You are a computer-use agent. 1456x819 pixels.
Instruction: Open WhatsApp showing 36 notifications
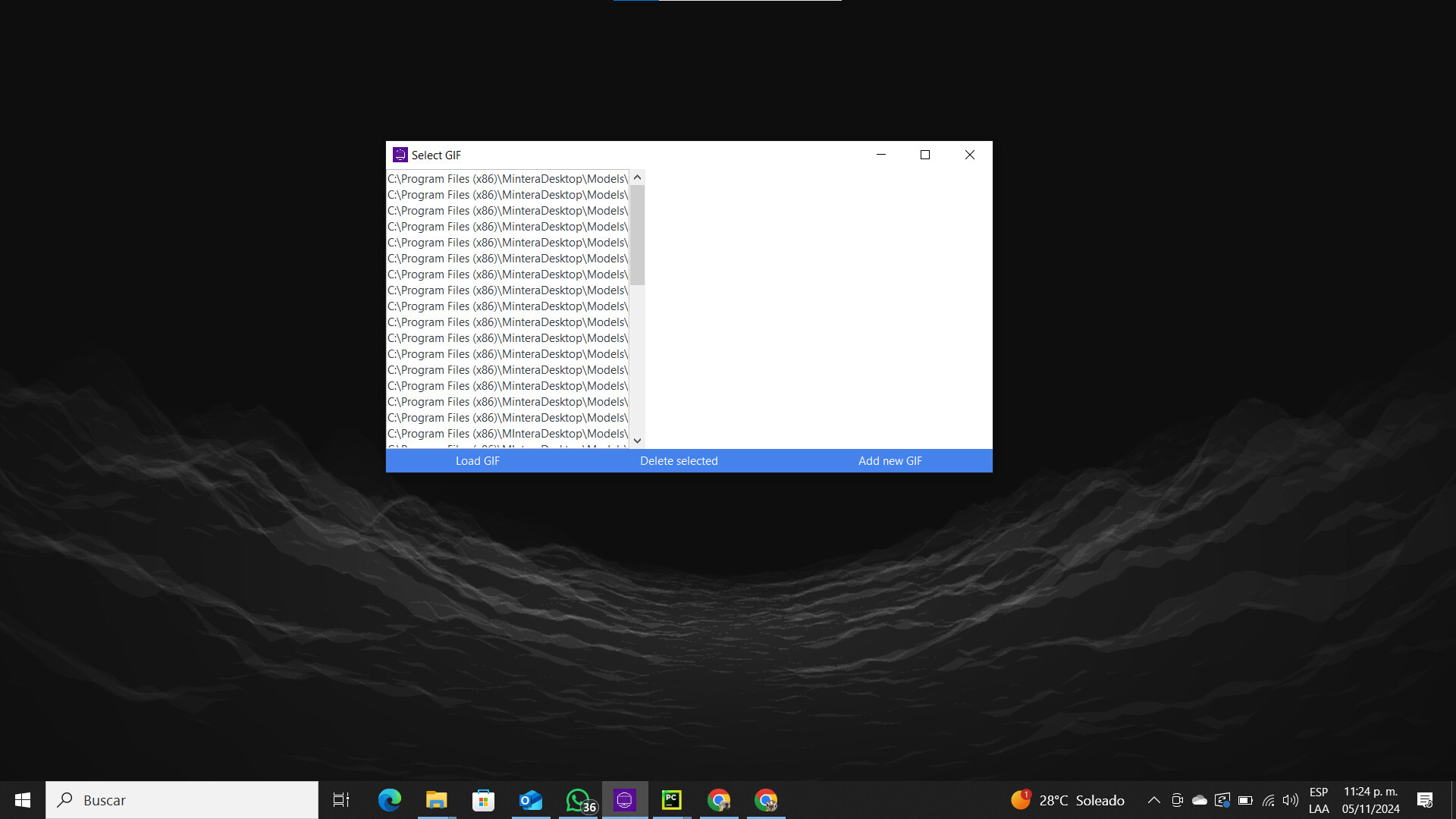pos(578,799)
